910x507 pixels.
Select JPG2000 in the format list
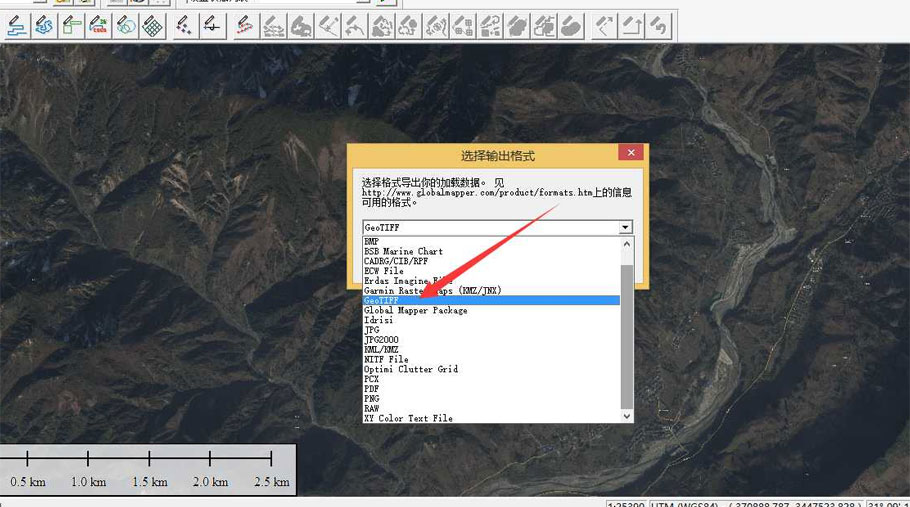[x=491, y=340]
